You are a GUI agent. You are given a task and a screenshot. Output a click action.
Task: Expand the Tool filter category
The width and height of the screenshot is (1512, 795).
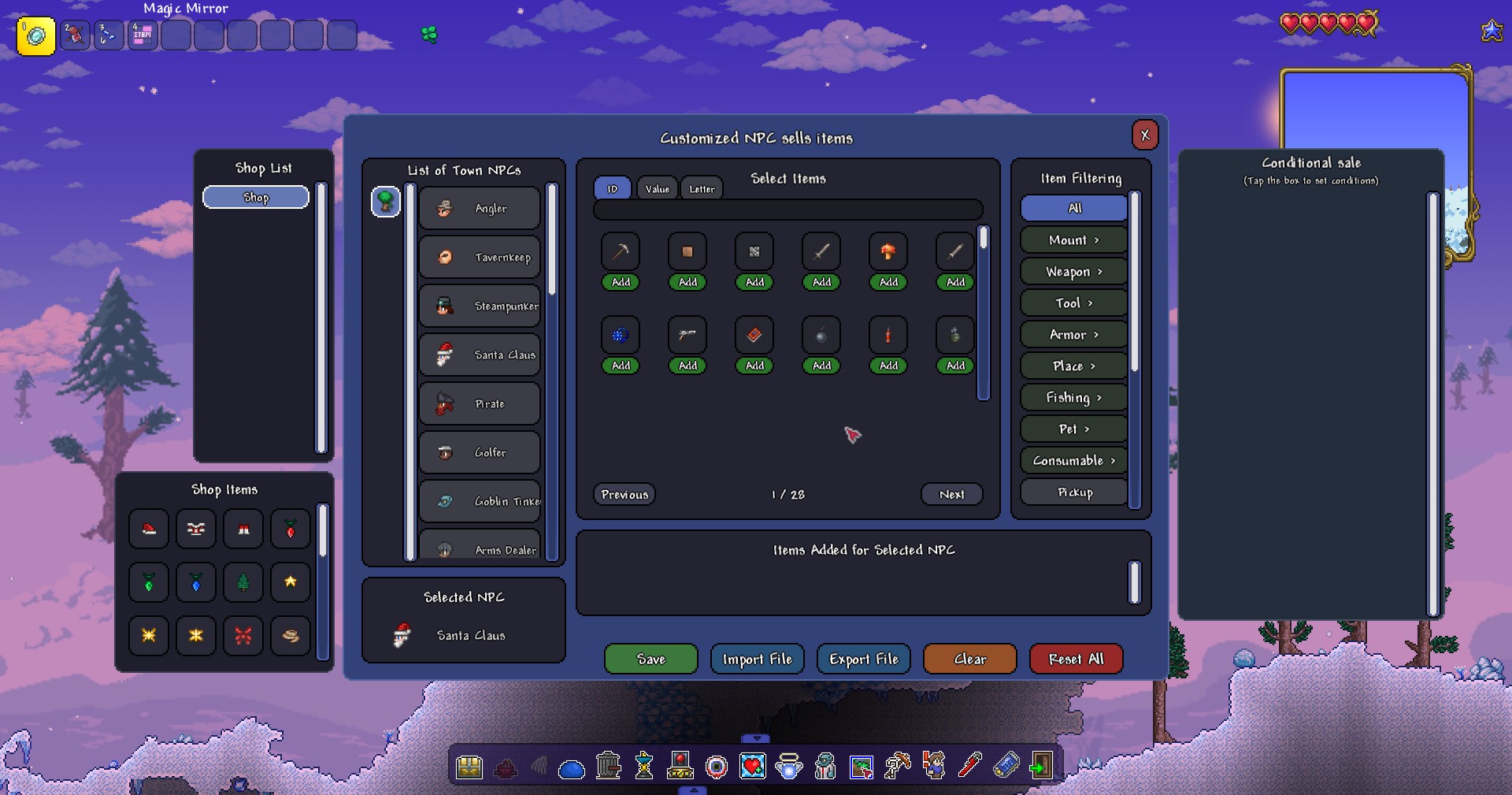point(1074,303)
